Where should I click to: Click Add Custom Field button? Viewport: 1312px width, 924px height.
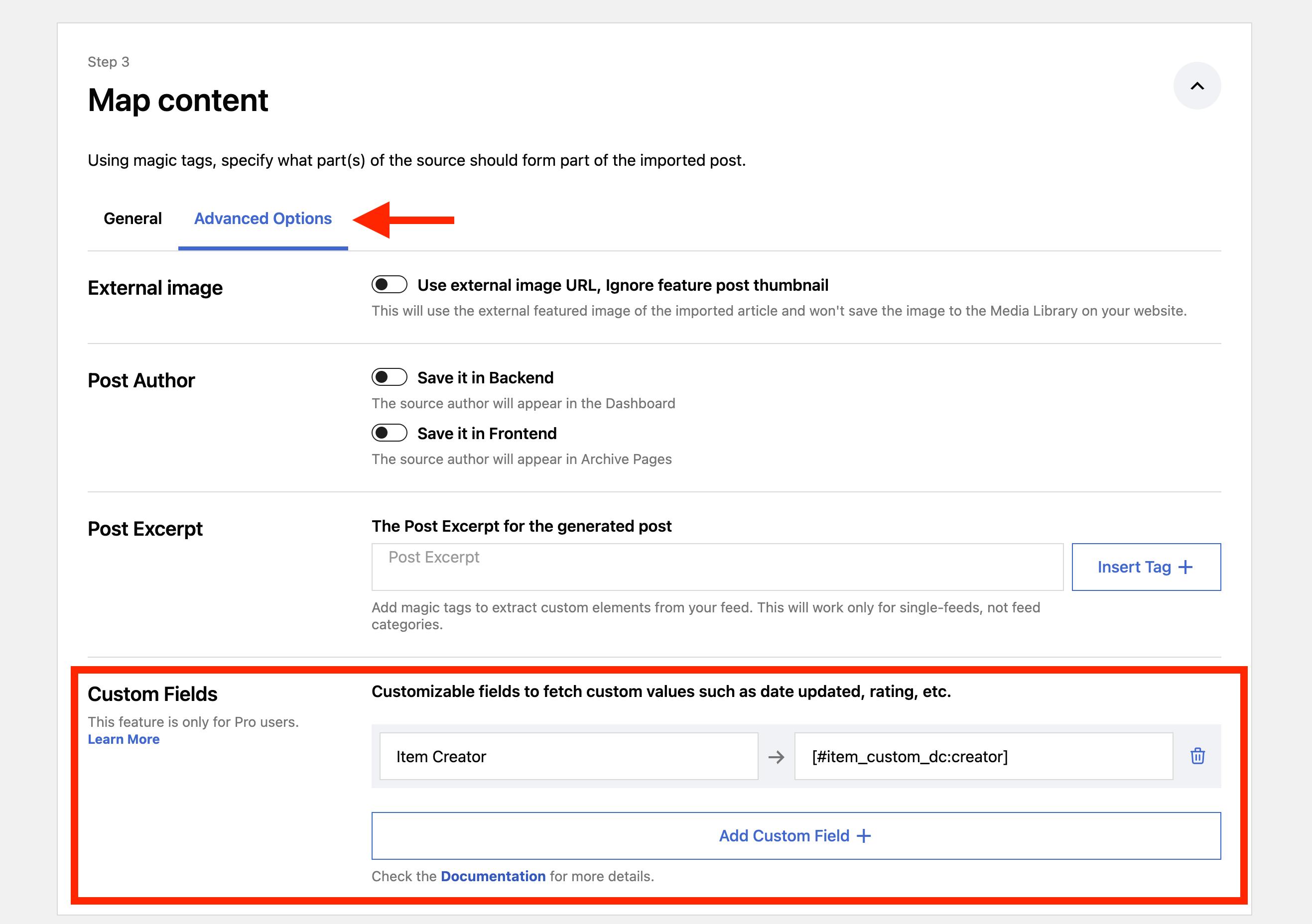click(795, 836)
